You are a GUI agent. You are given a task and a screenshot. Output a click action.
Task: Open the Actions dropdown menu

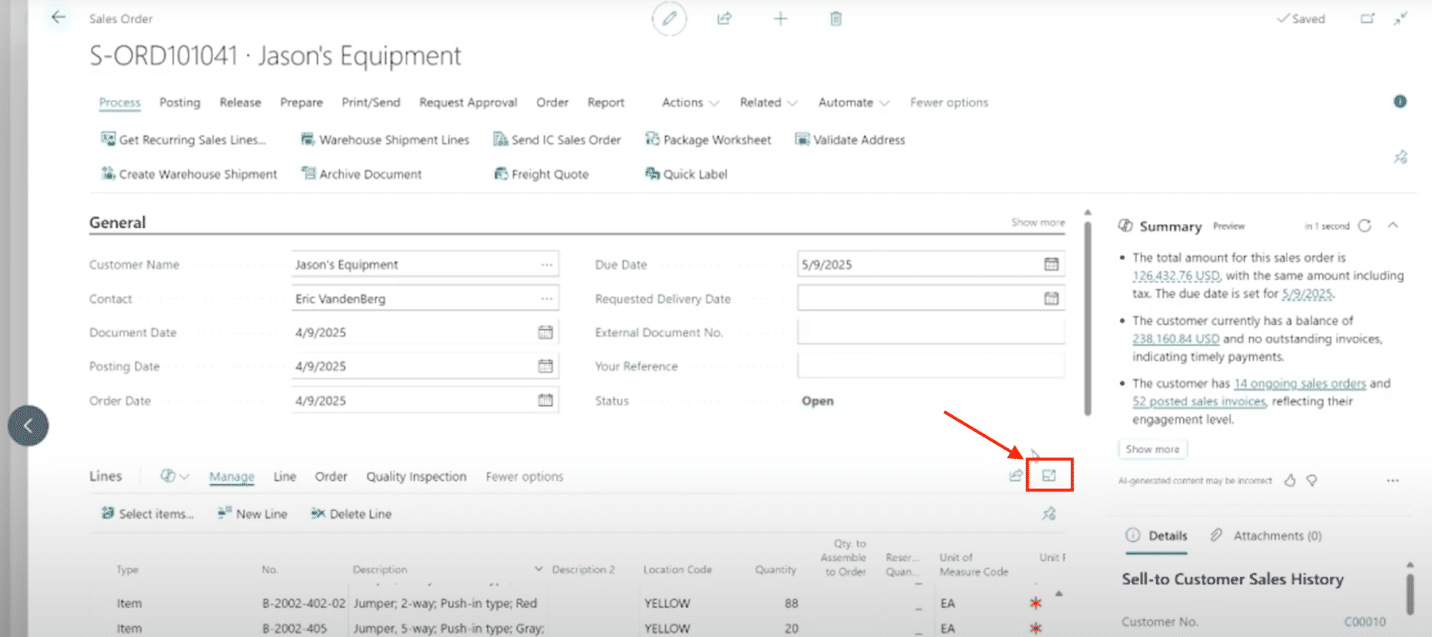pos(690,102)
